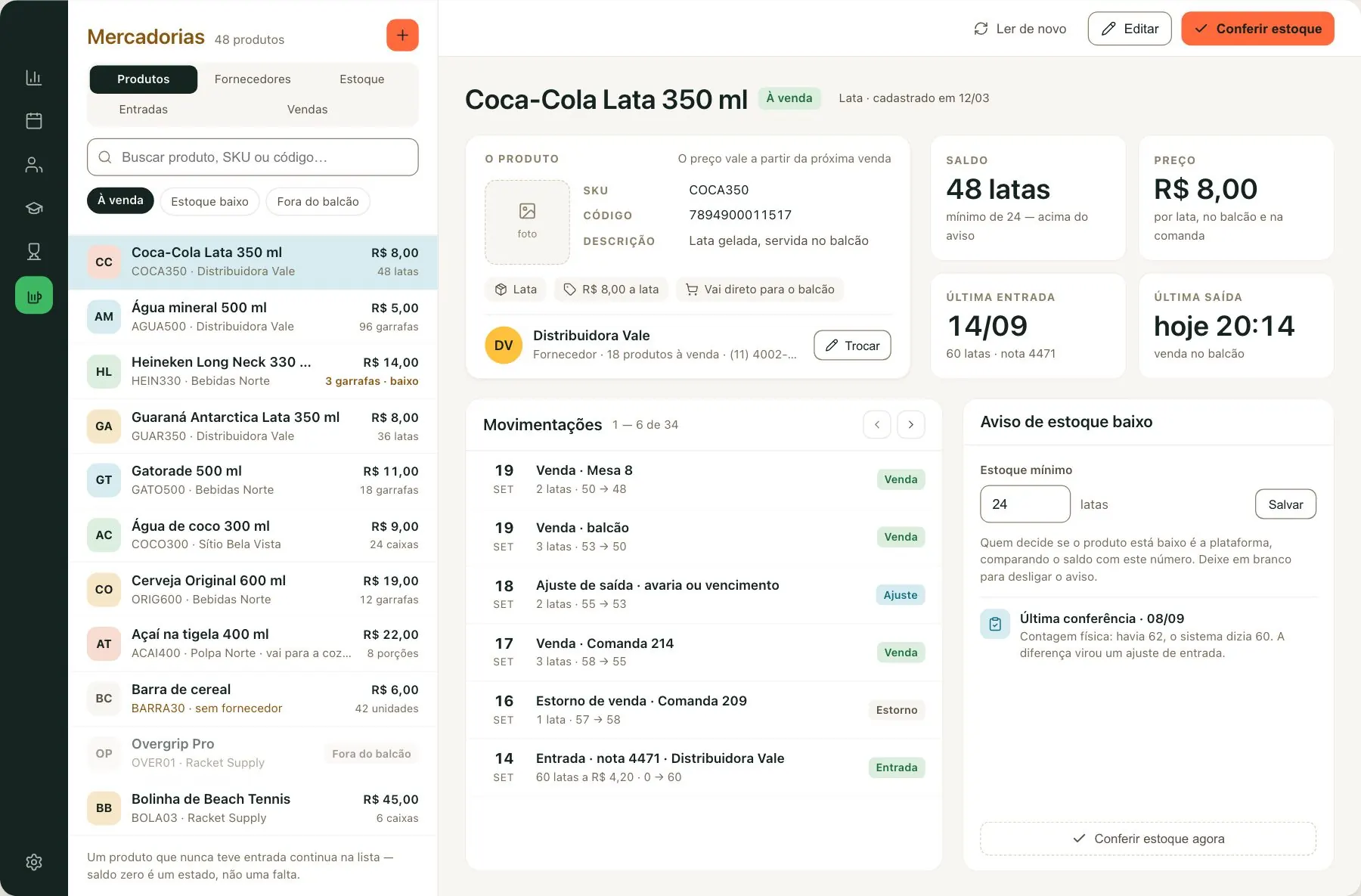
Task: Go to previous Movimentações page
Action: (877, 425)
